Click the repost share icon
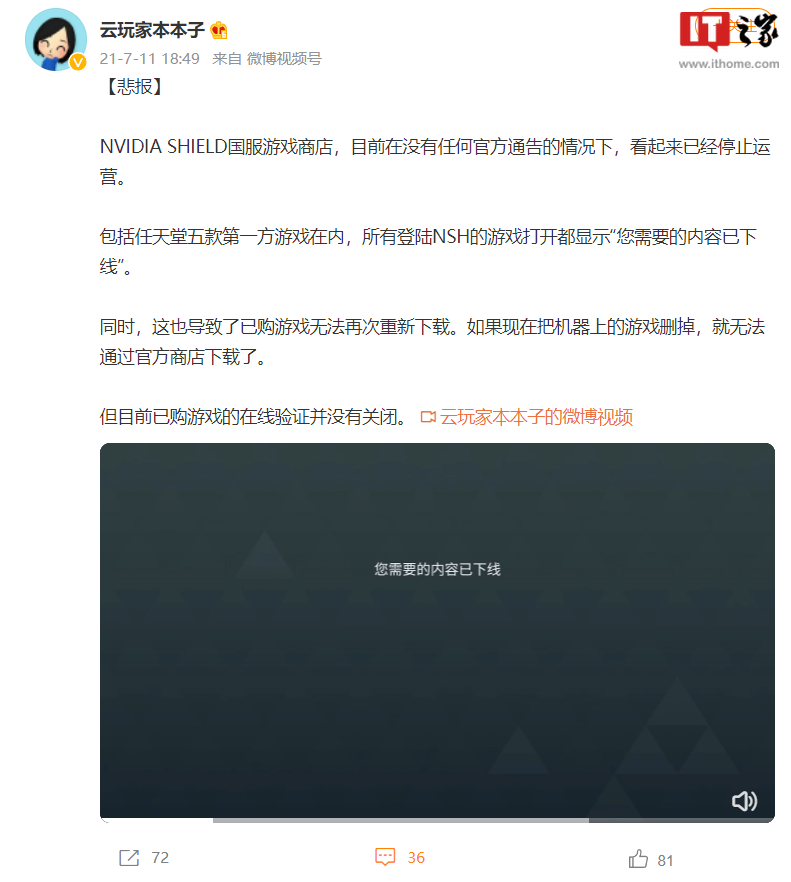 coord(129,858)
